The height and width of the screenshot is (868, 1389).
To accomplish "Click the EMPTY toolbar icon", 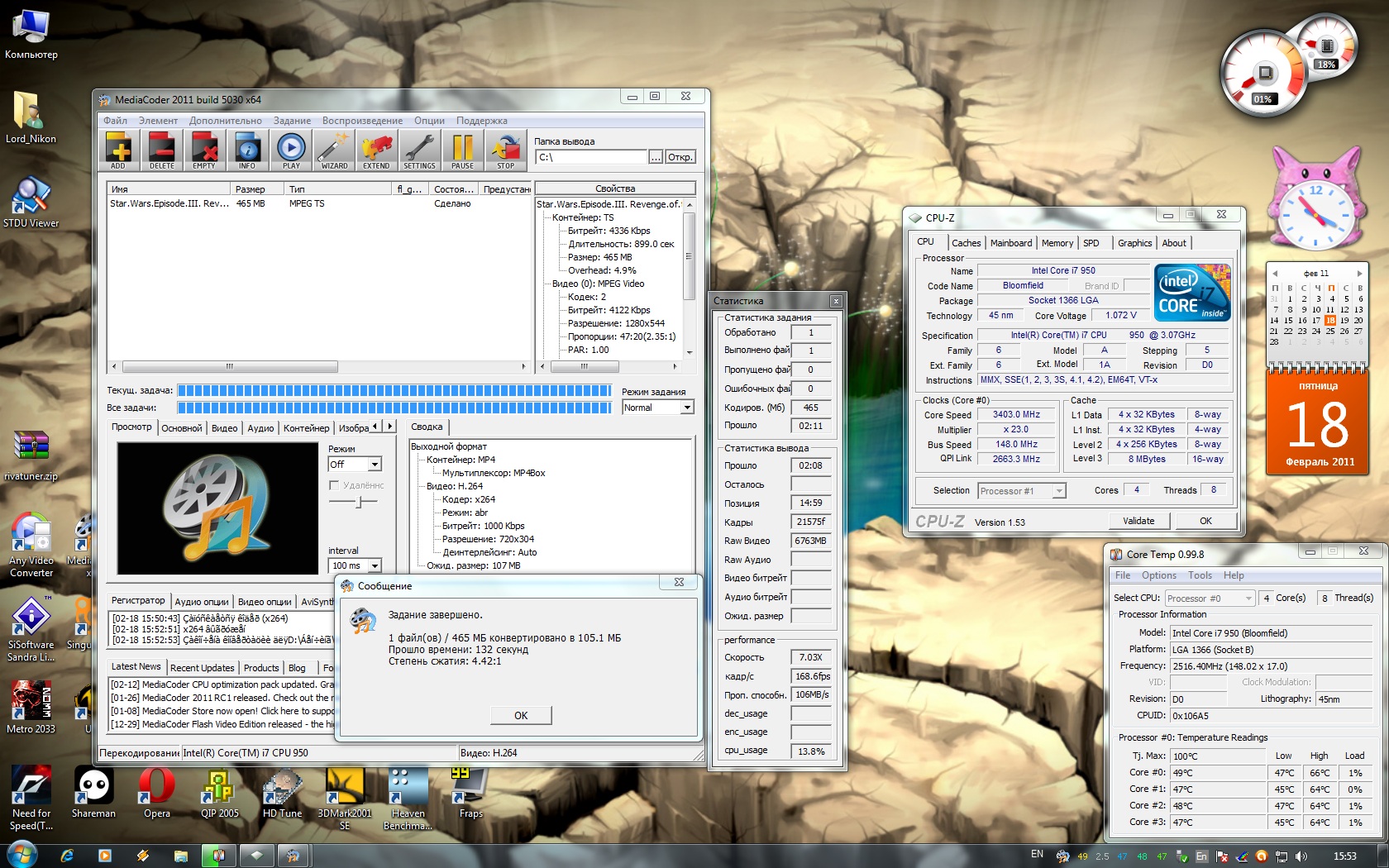I will (204, 151).
